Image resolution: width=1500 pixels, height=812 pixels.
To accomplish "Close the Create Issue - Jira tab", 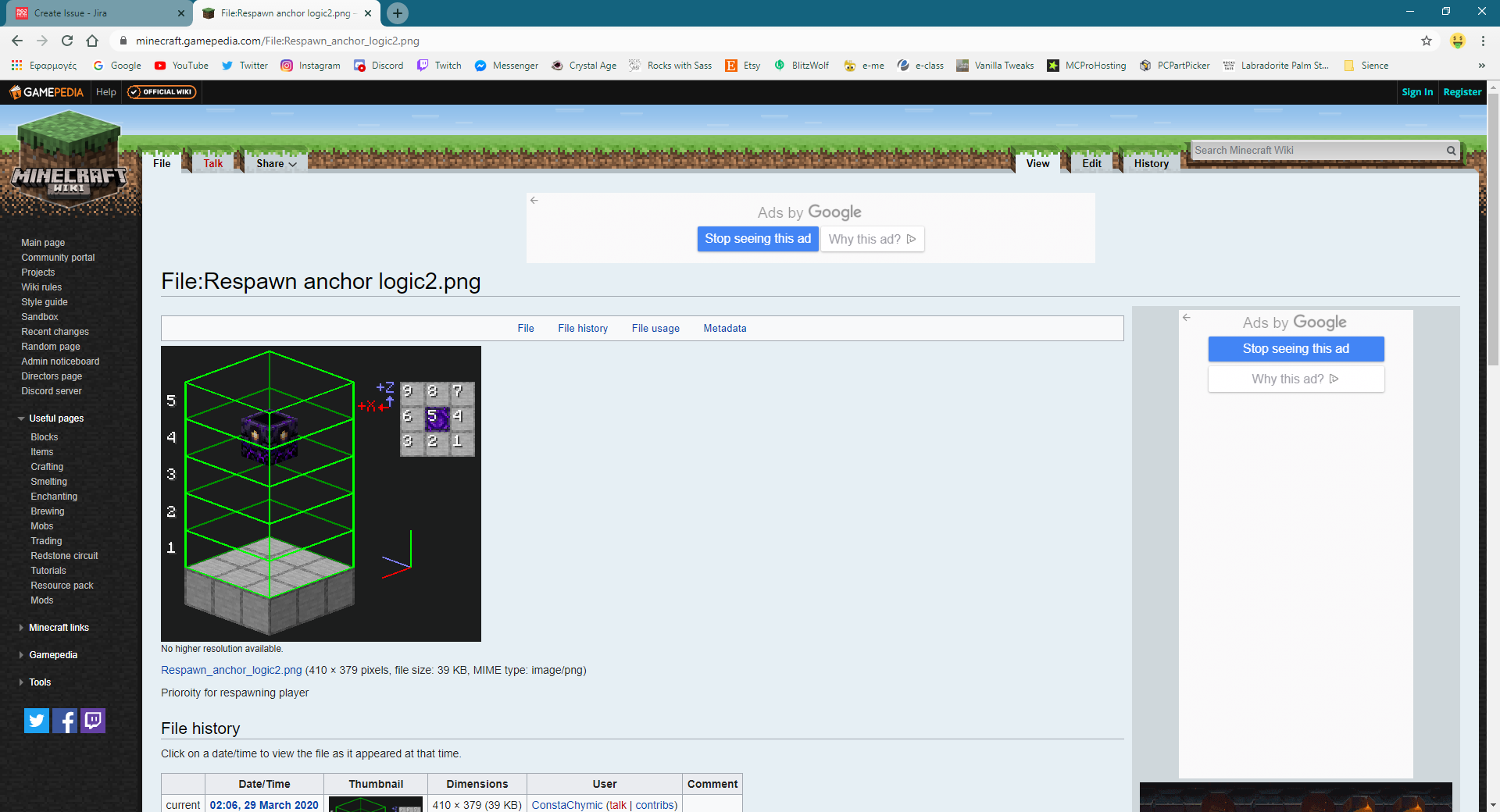I will point(181,13).
